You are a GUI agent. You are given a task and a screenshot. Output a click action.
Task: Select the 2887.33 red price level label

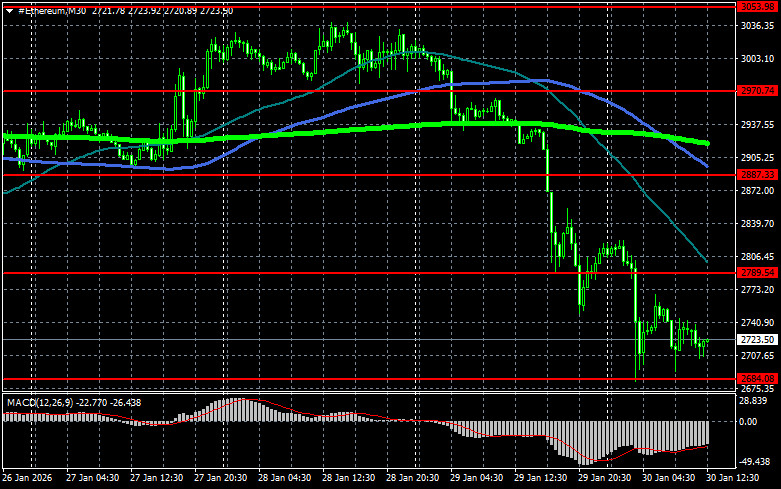(757, 175)
